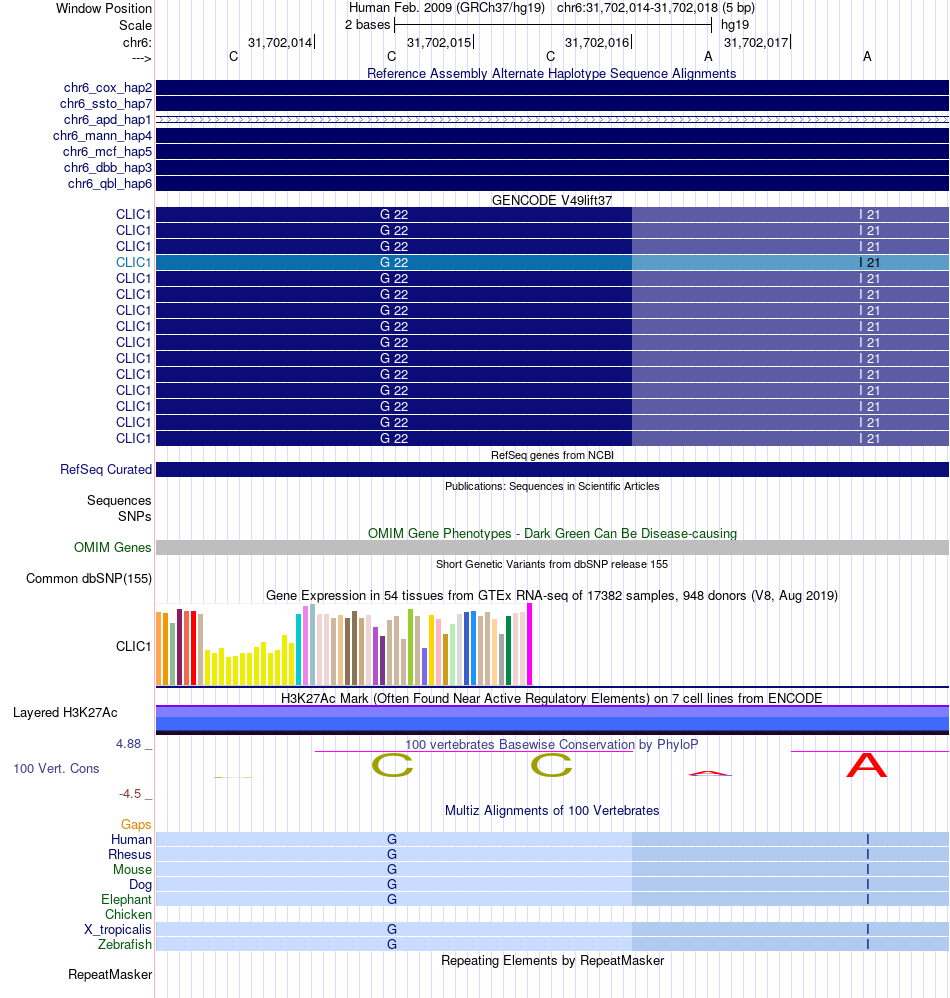Click the Dog species label
Viewport: 950px width, 998px height.
(140, 884)
